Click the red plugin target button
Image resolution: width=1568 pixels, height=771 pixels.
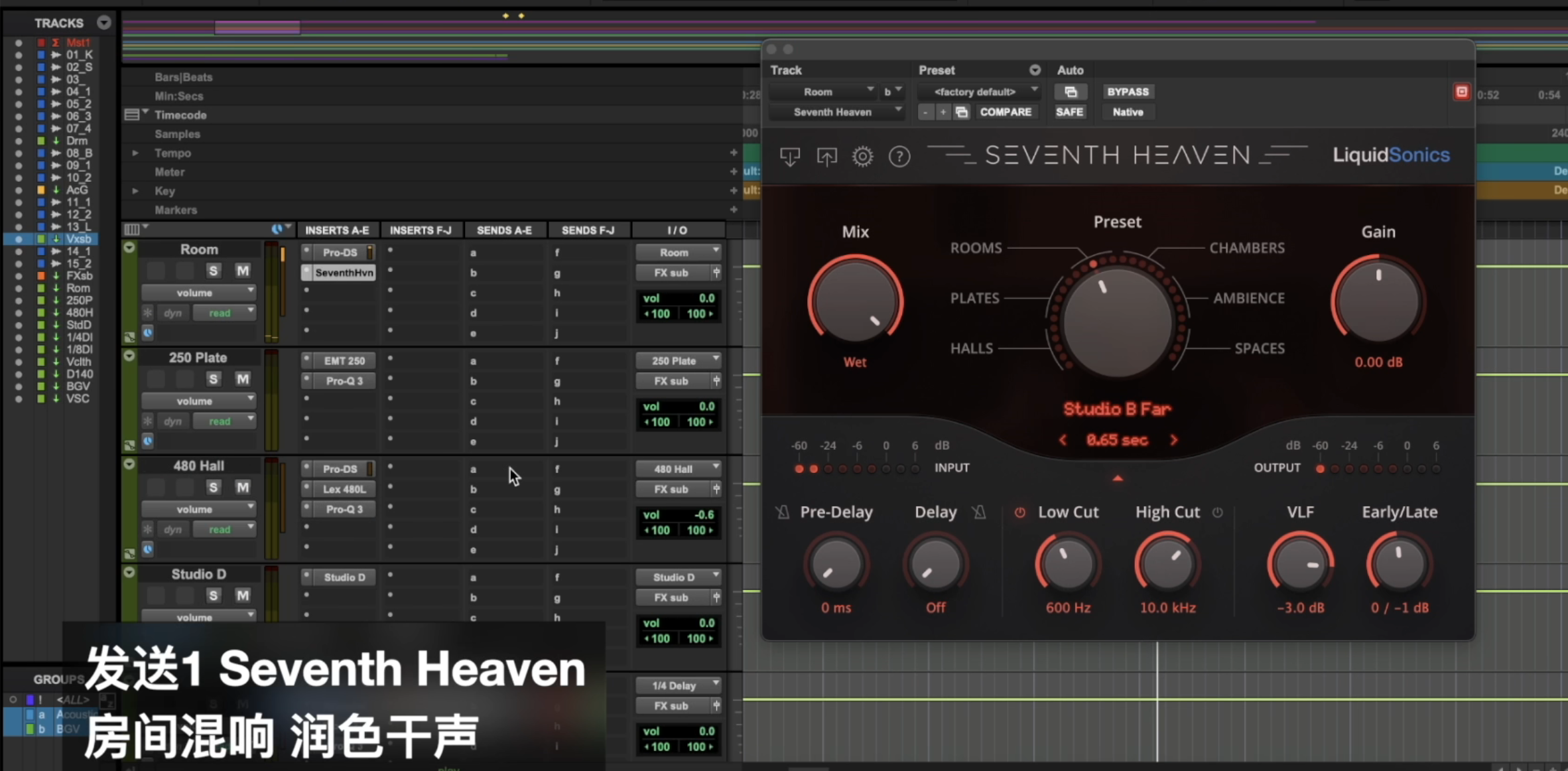pyautogui.click(x=1461, y=92)
